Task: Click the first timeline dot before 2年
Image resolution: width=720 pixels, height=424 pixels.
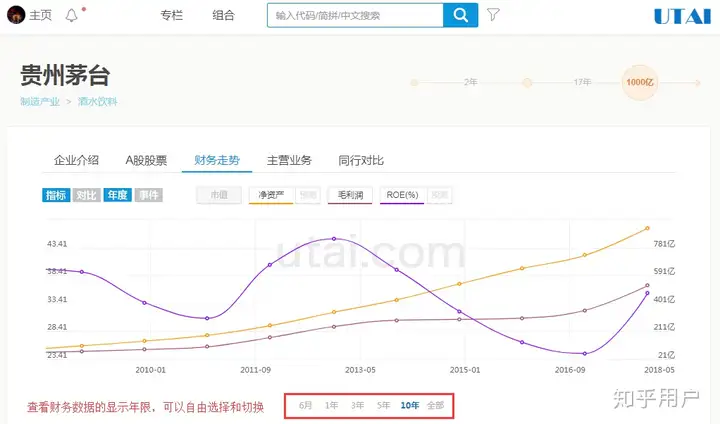Action: point(414,83)
